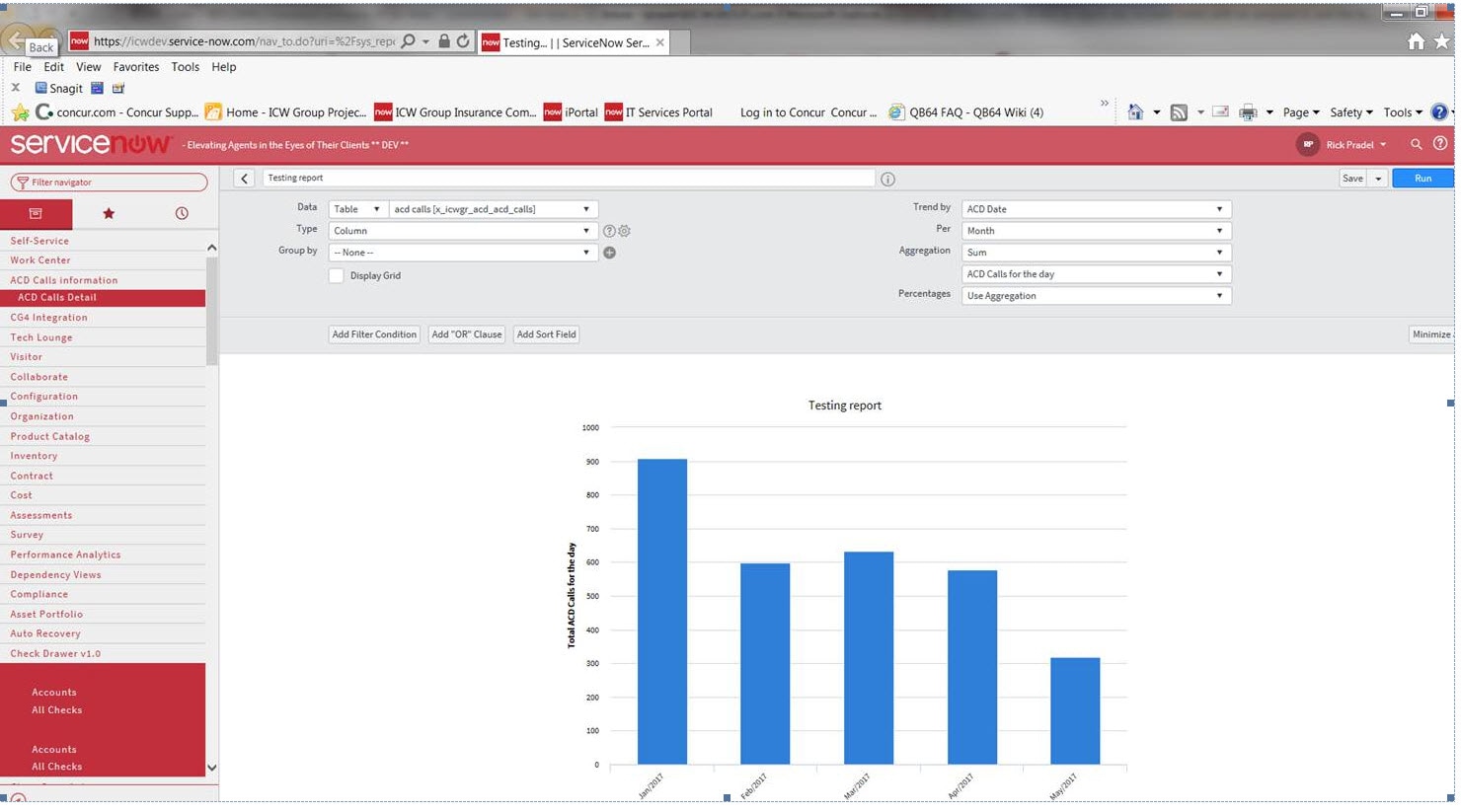The width and height of the screenshot is (1461, 812).
Task: Expand the Group by dropdown
Action: point(463,253)
